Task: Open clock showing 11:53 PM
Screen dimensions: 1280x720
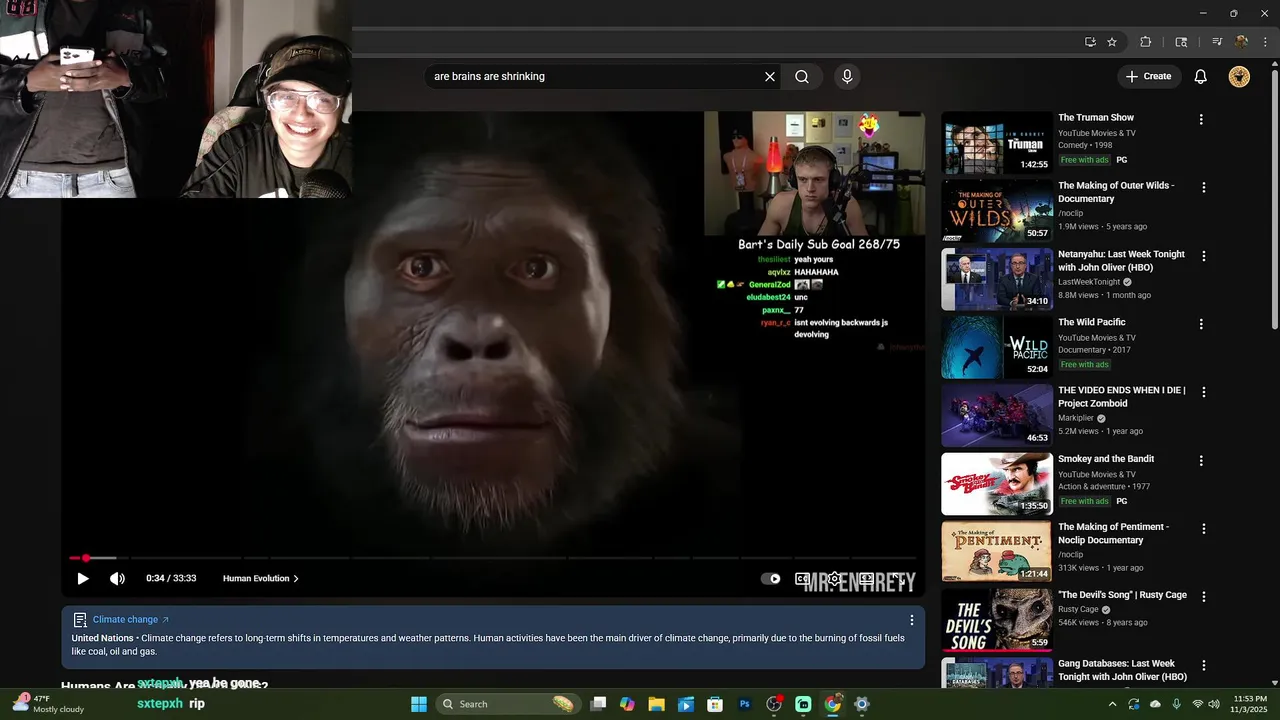Action: pyautogui.click(x=1250, y=704)
